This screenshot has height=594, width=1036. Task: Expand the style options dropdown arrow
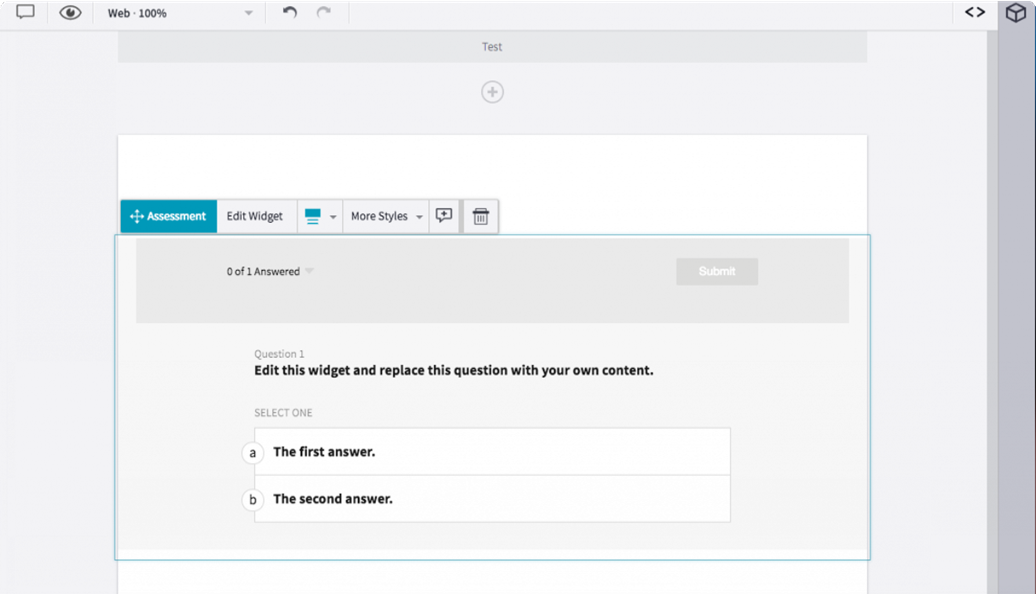(331, 216)
